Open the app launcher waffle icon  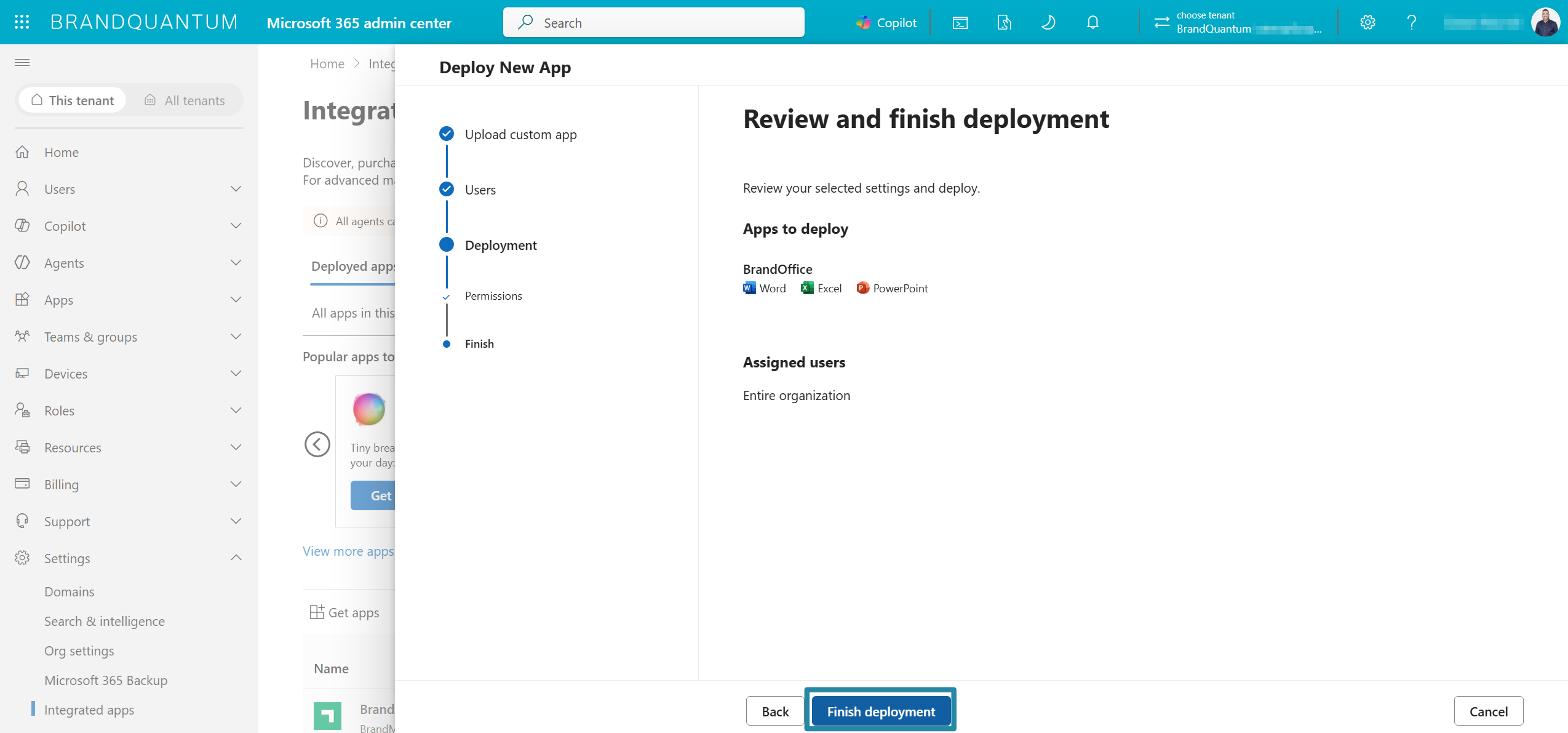(22, 22)
